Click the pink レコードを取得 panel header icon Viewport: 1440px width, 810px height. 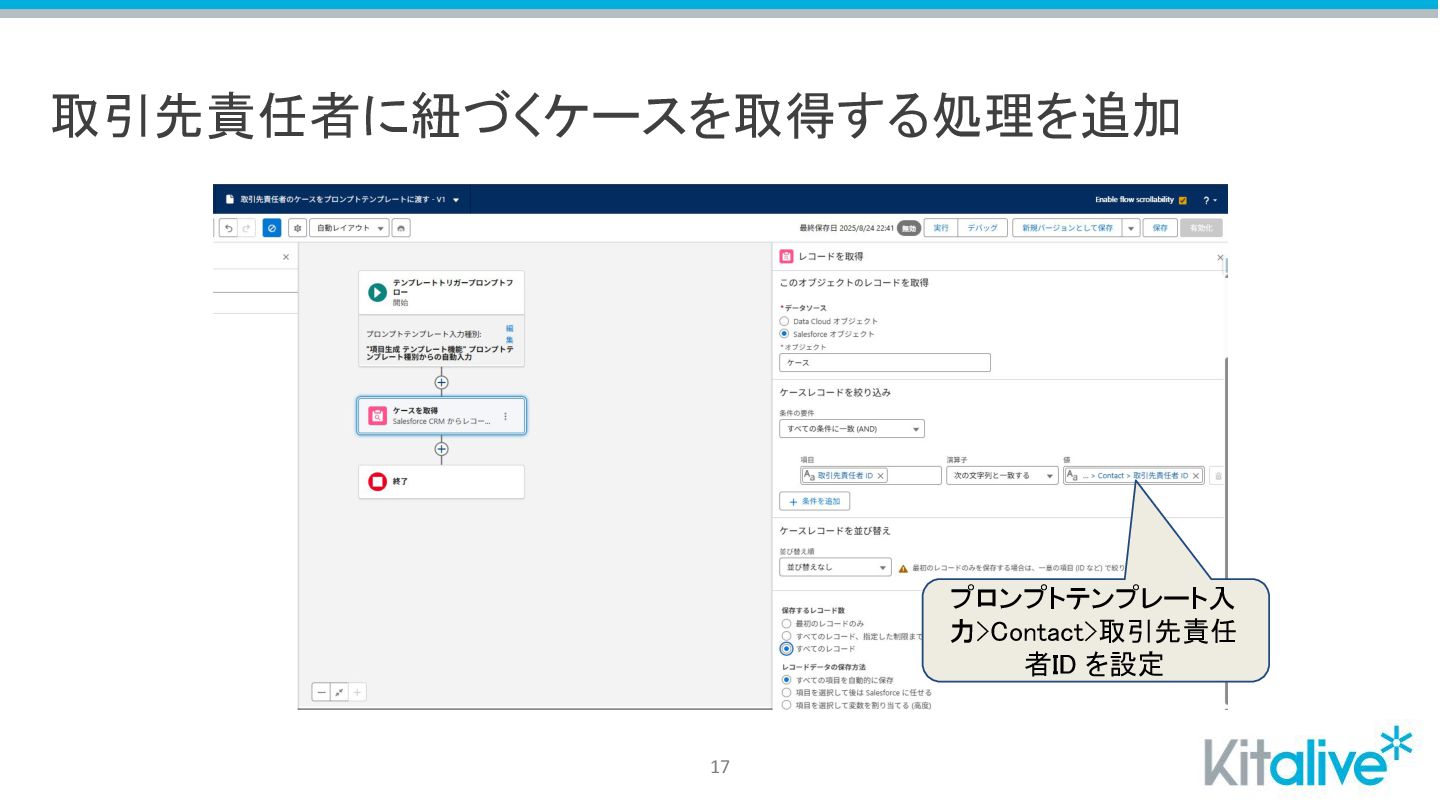786,257
